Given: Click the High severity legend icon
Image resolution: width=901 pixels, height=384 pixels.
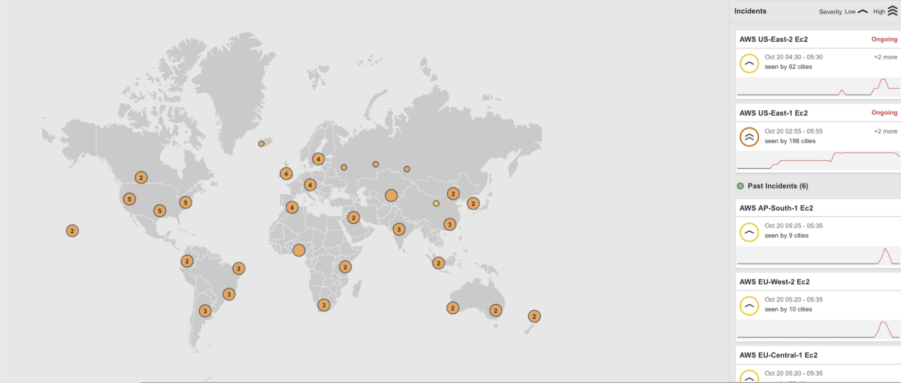Looking at the screenshot, I should pyautogui.click(x=892, y=11).
